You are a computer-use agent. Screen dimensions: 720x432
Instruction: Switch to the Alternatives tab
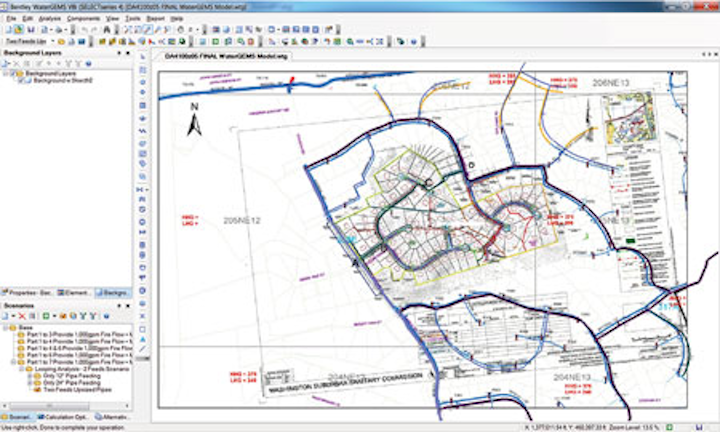[112, 417]
